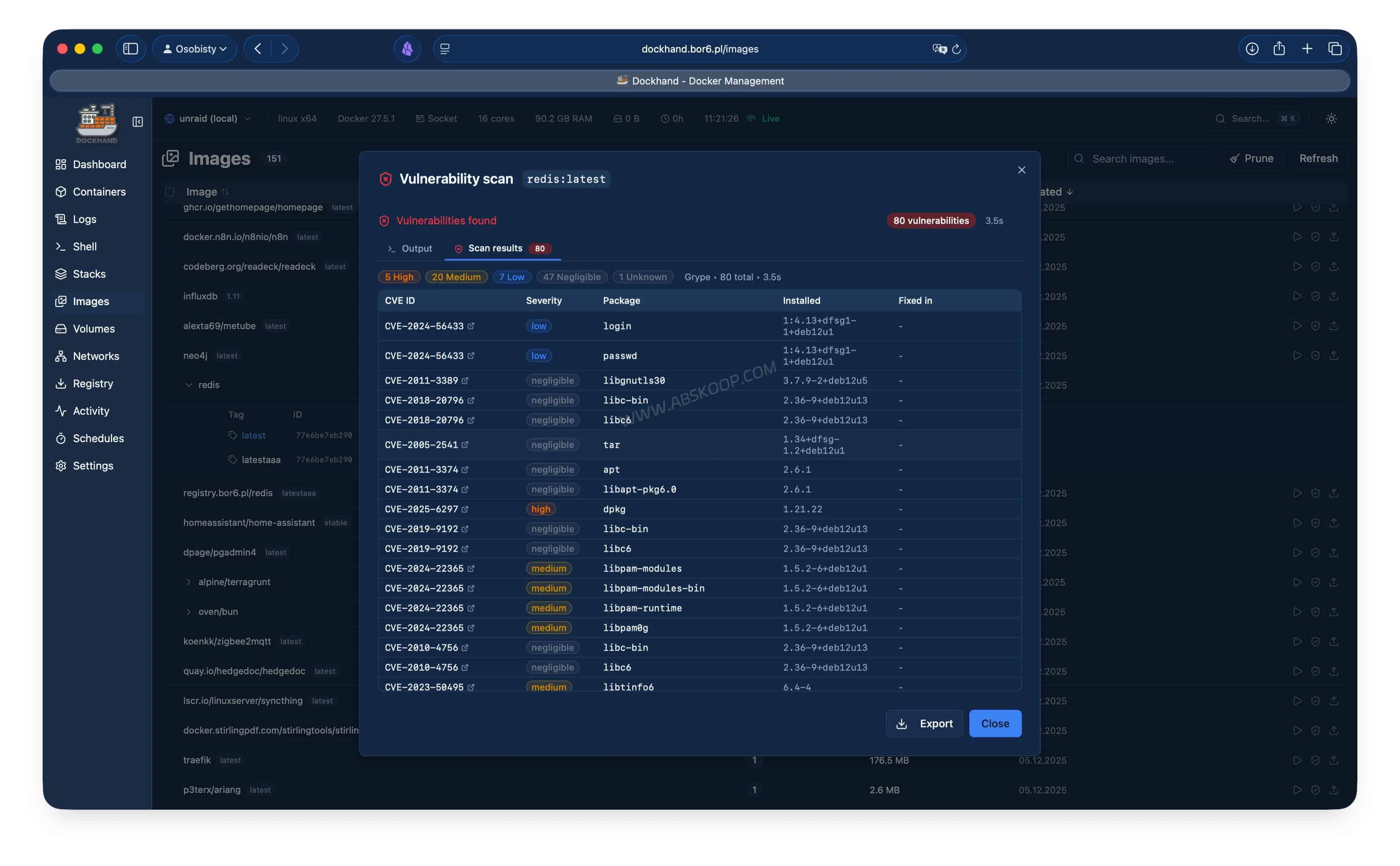1400x866 pixels.
Task: Open the Shell page
Action: (76, 247)
